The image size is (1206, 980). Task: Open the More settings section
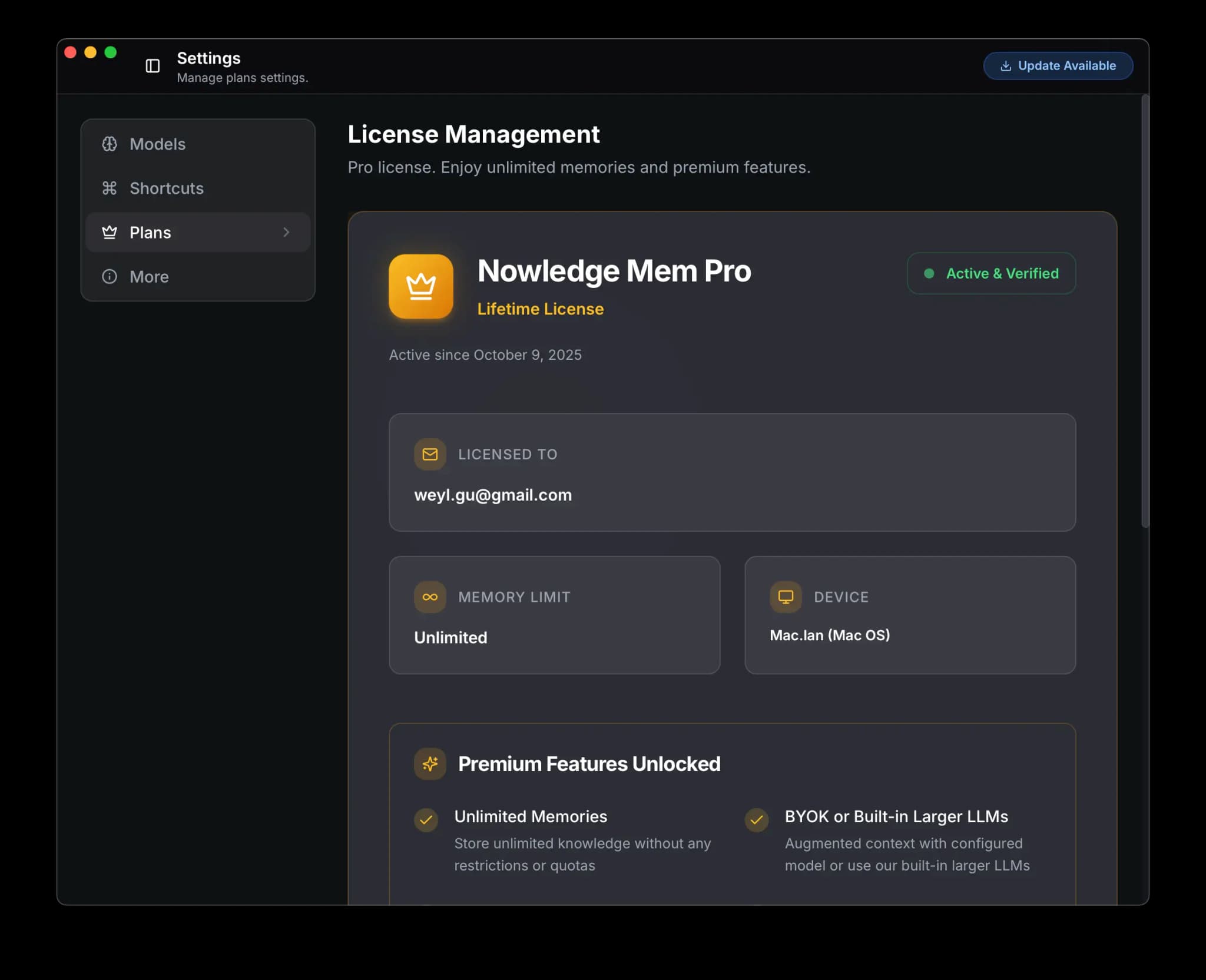pyautogui.click(x=149, y=277)
